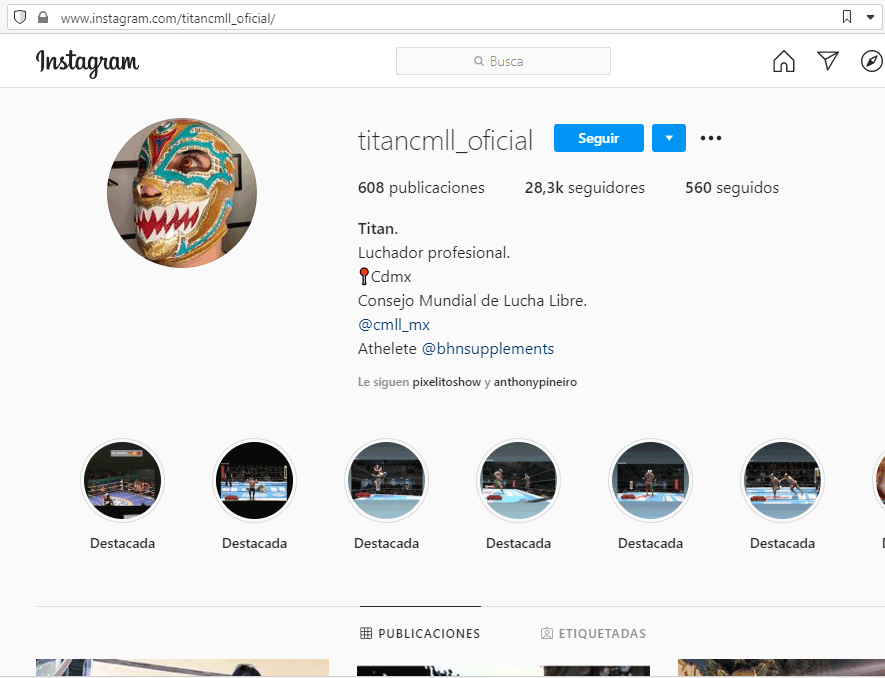Click the tracking protection shield icon
The width and height of the screenshot is (885, 678).
[x=19, y=17]
